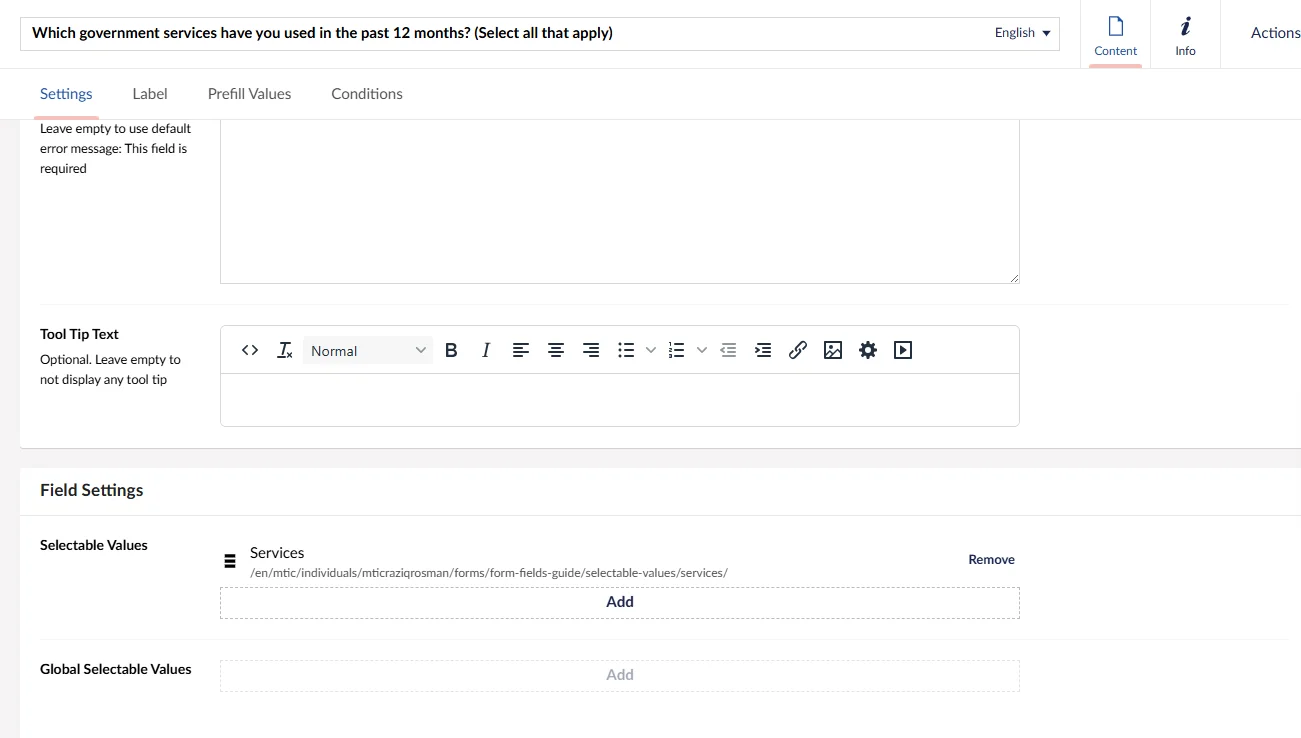Apply italic formatting in the editor
Image resolution: width=1301 pixels, height=738 pixels.
(486, 350)
